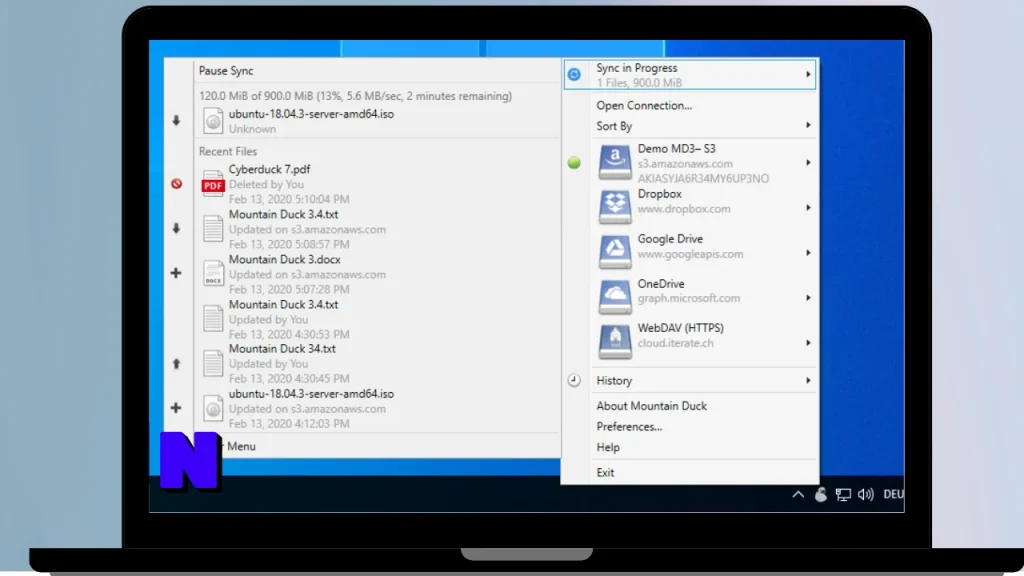The image size is (1024, 576).
Task: Click the Amazon S3 drive icon
Action: pyautogui.click(x=615, y=163)
